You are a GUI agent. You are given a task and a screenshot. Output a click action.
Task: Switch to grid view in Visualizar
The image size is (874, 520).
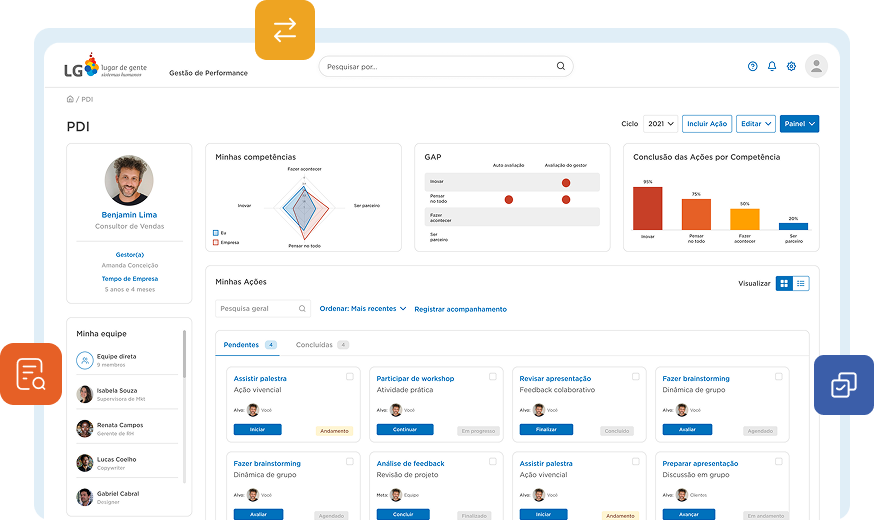(x=784, y=284)
